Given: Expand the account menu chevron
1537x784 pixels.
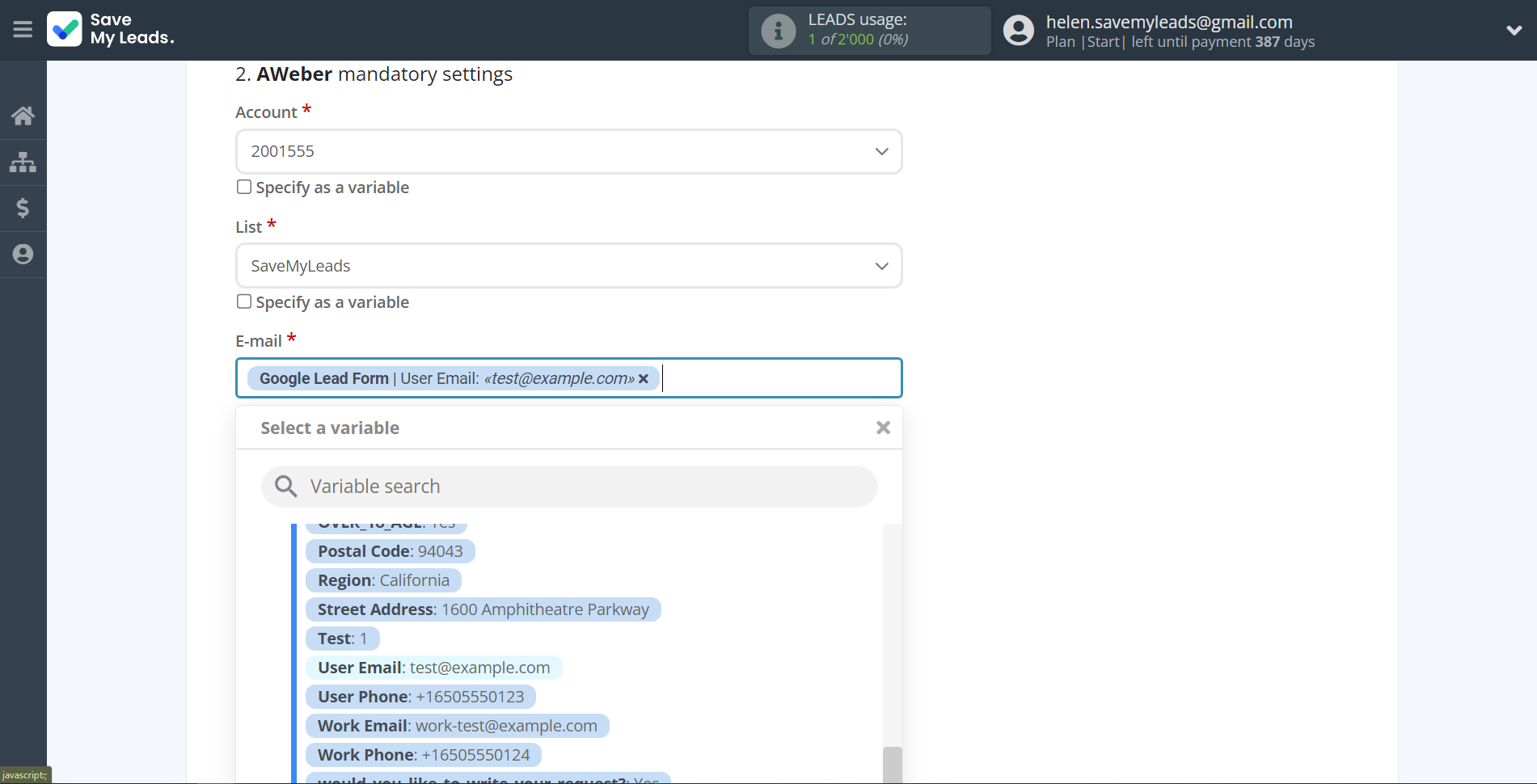Looking at the screenshot, I should pyautogui.click(x=1514, y=31).
